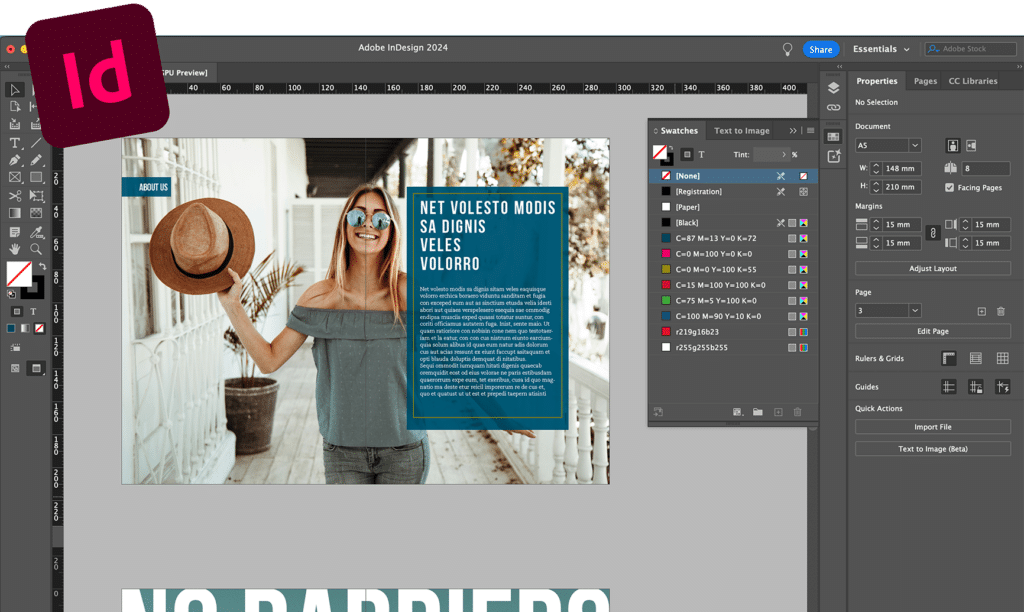Image resolution: width=1024 pixels, height=612 pixels.
Task: Toggle Smart Guides button
Action: point(1002,387)
